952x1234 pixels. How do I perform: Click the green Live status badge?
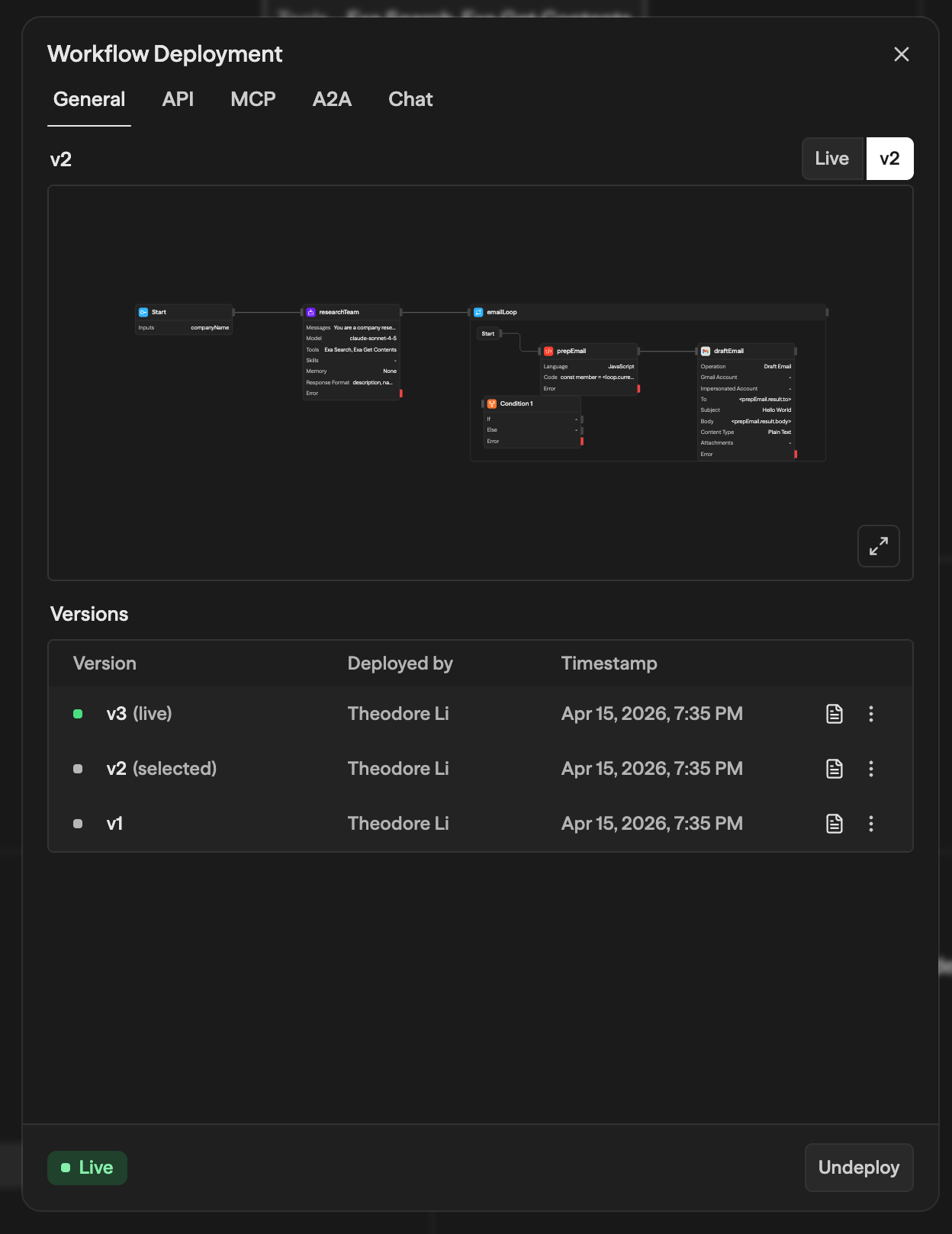[87, 1168]
